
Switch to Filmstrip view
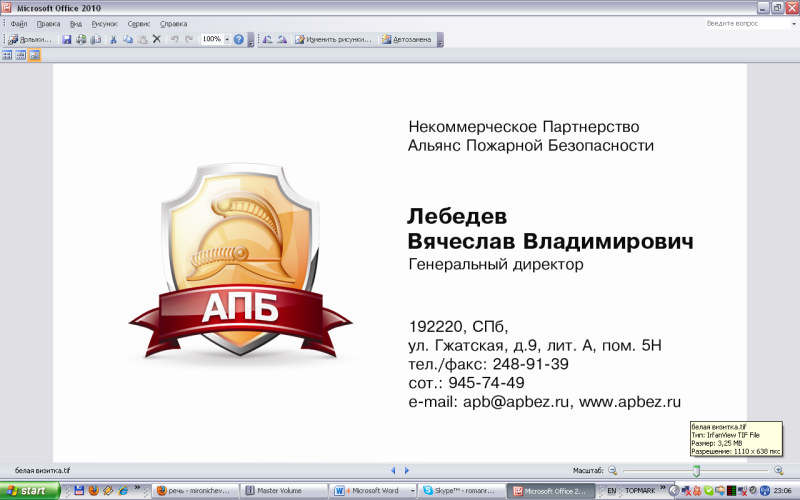pyautogui.click(x=20, y=55)
